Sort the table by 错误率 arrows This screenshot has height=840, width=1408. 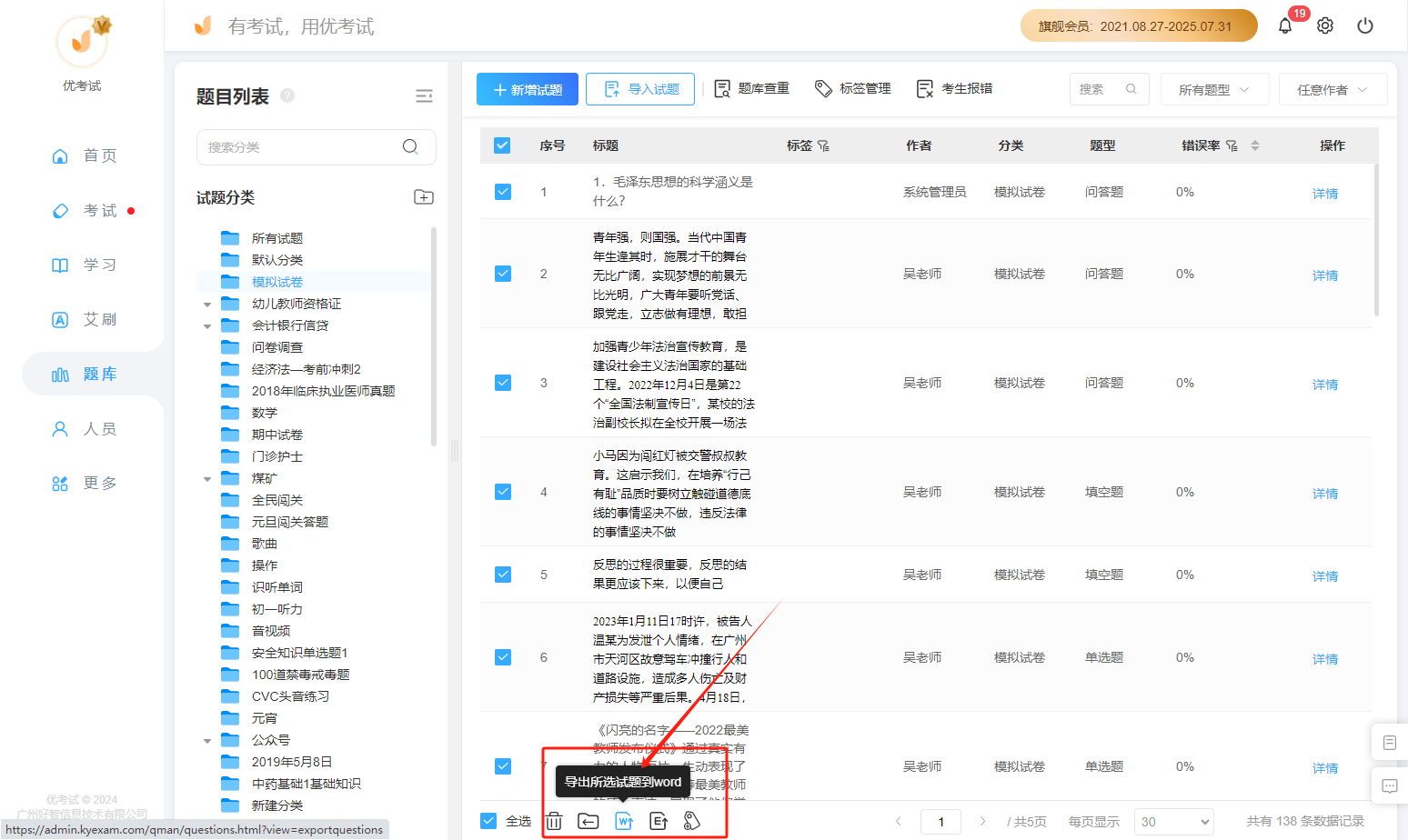(x=1255, y=145)
